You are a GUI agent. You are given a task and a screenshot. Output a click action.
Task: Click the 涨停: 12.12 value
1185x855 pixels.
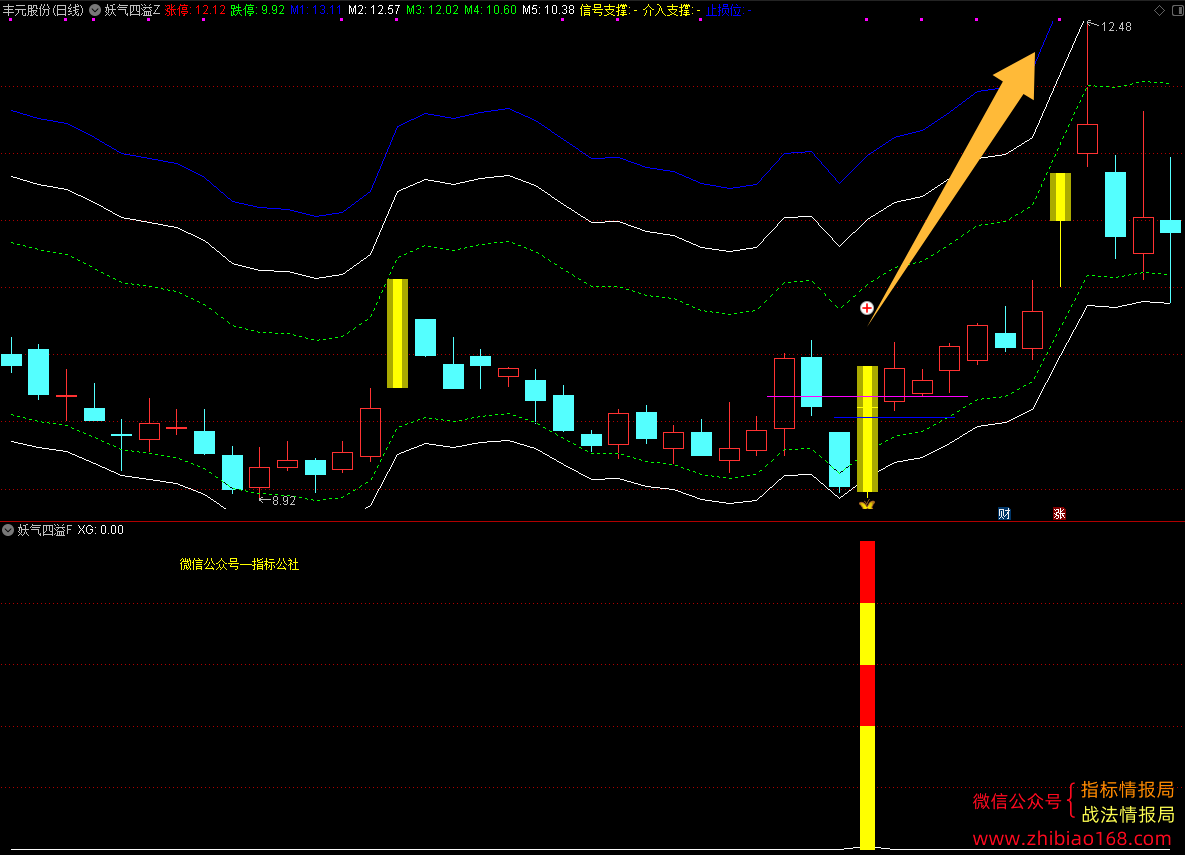(x=195, y=10)
